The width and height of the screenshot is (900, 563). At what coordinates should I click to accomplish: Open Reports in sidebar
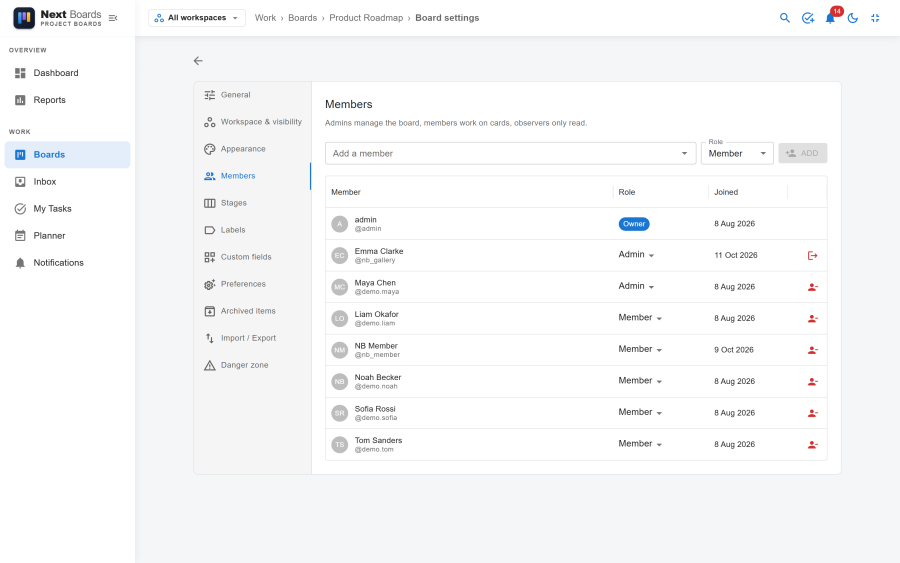pos(68,100)
